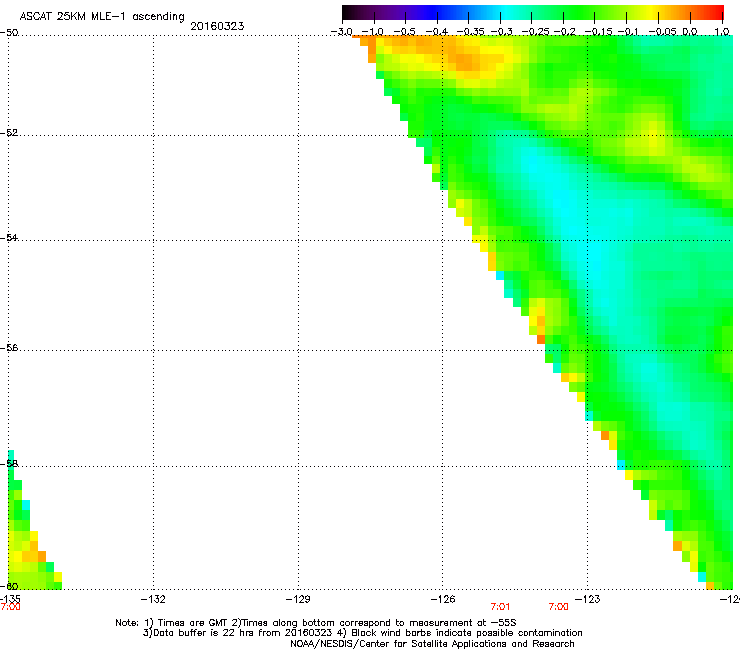Viewport: 740px width, 650px height.
Task: Click longitude axis label -123
Action: (x=588, y=599)
